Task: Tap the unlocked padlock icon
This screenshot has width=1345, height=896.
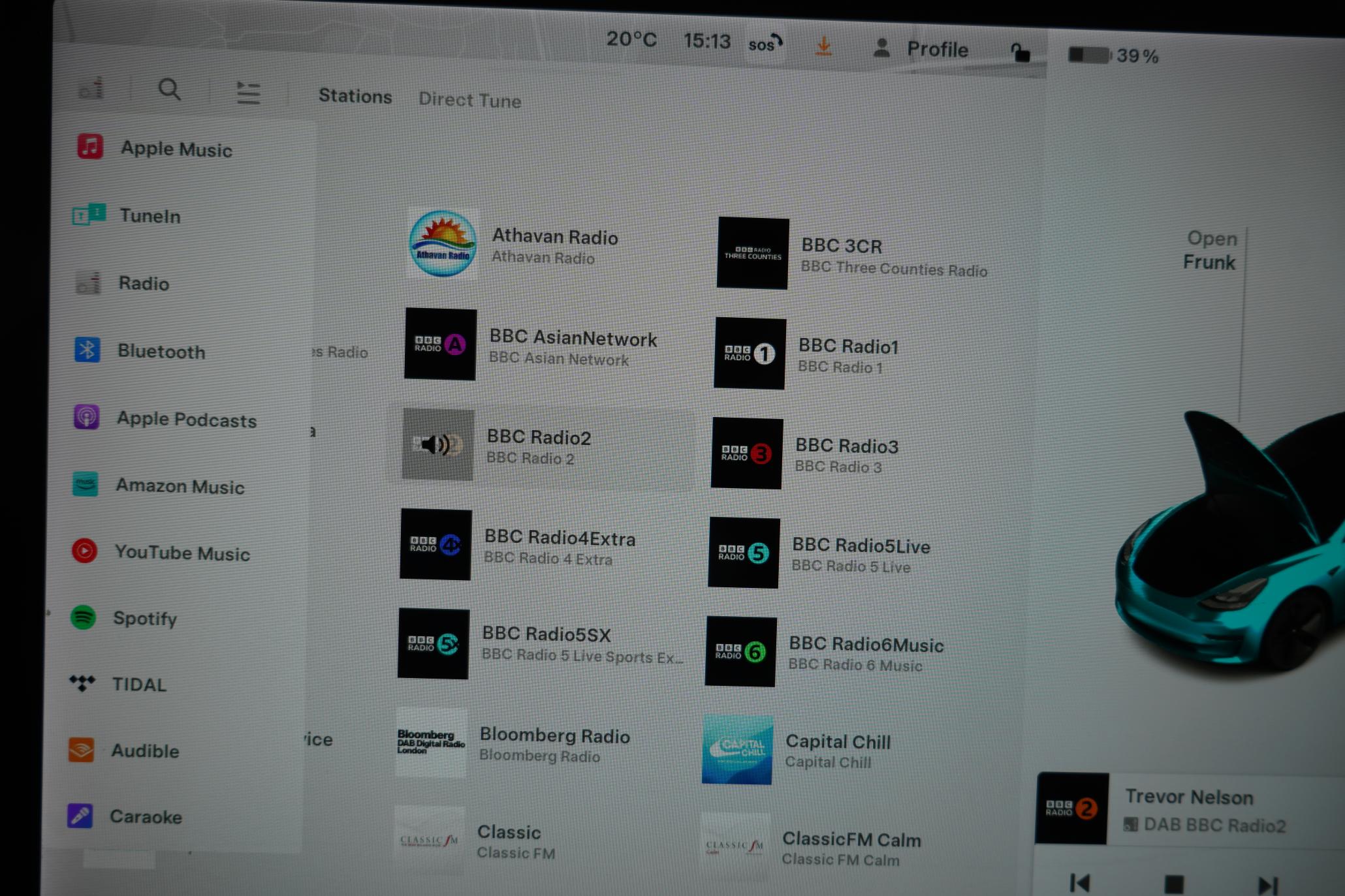Action: pos(1020,52)
